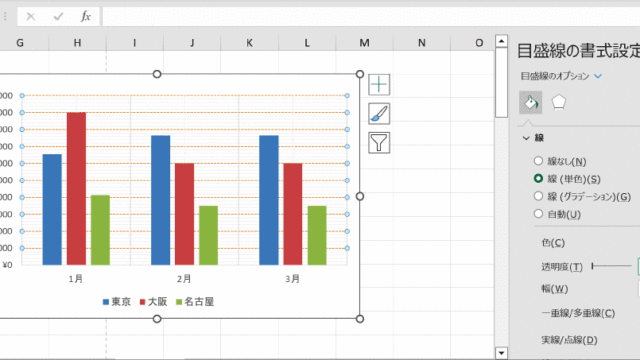Click the 東京 legend entry

[x=117, y=302]
